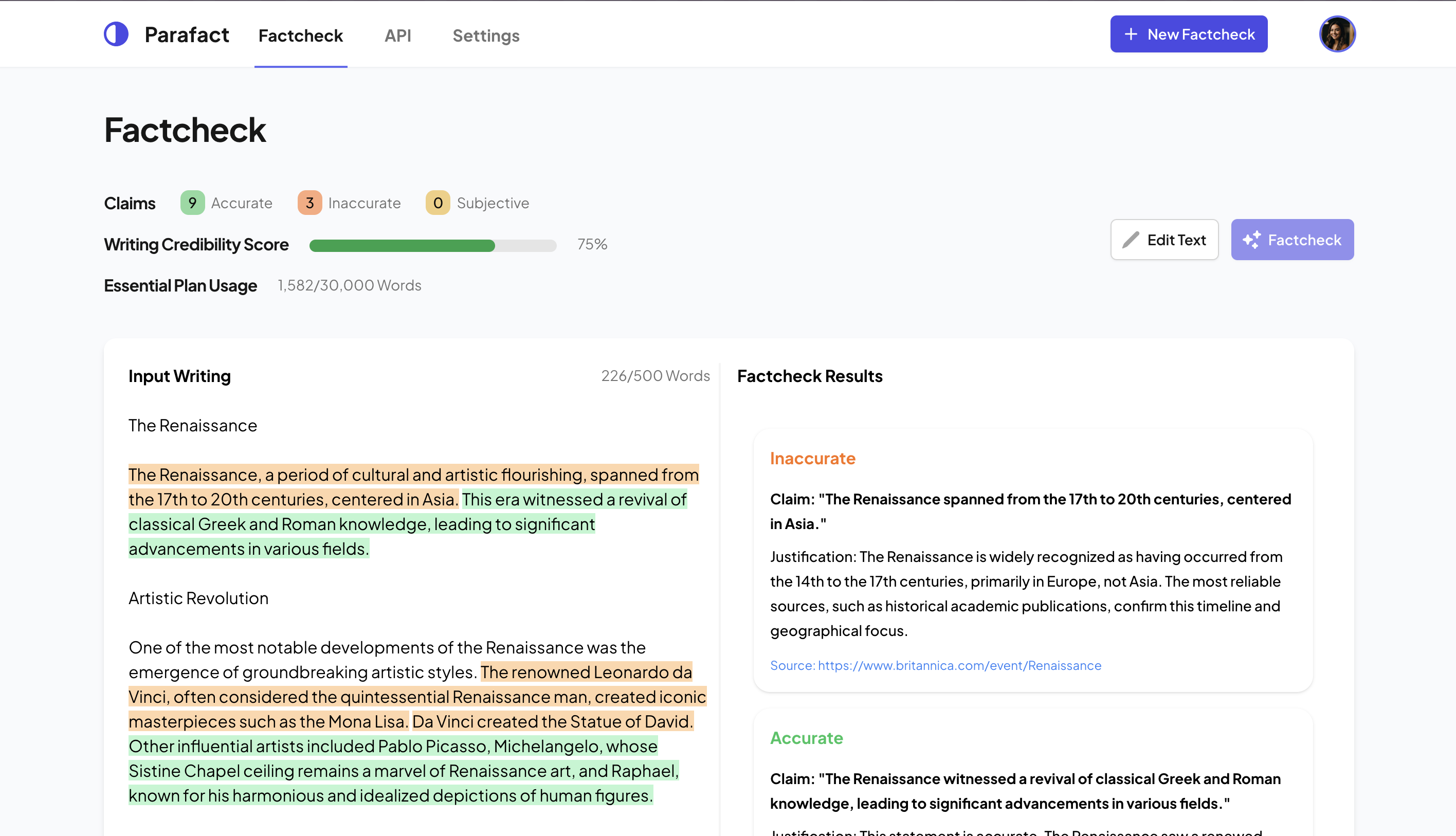
Task: Open the API tab
Action: pos(397,35)
